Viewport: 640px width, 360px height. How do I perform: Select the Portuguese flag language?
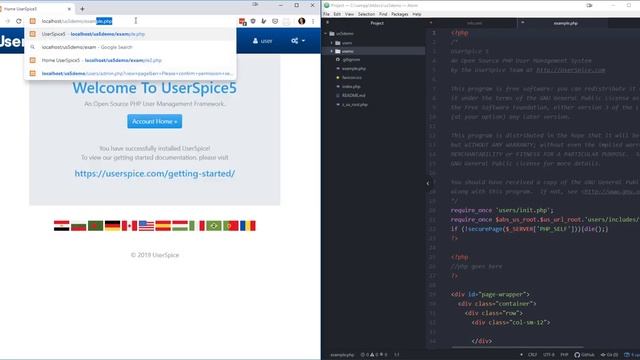coord(231,226)
